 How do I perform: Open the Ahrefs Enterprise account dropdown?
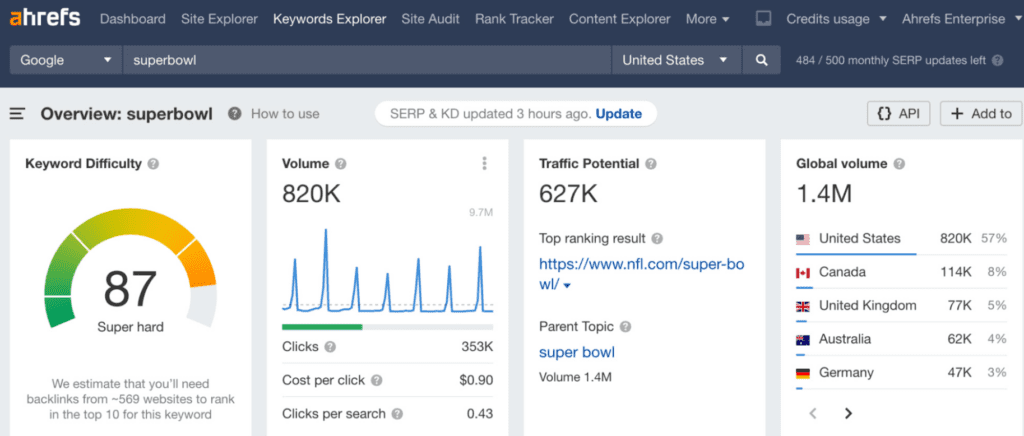(961, 19)
